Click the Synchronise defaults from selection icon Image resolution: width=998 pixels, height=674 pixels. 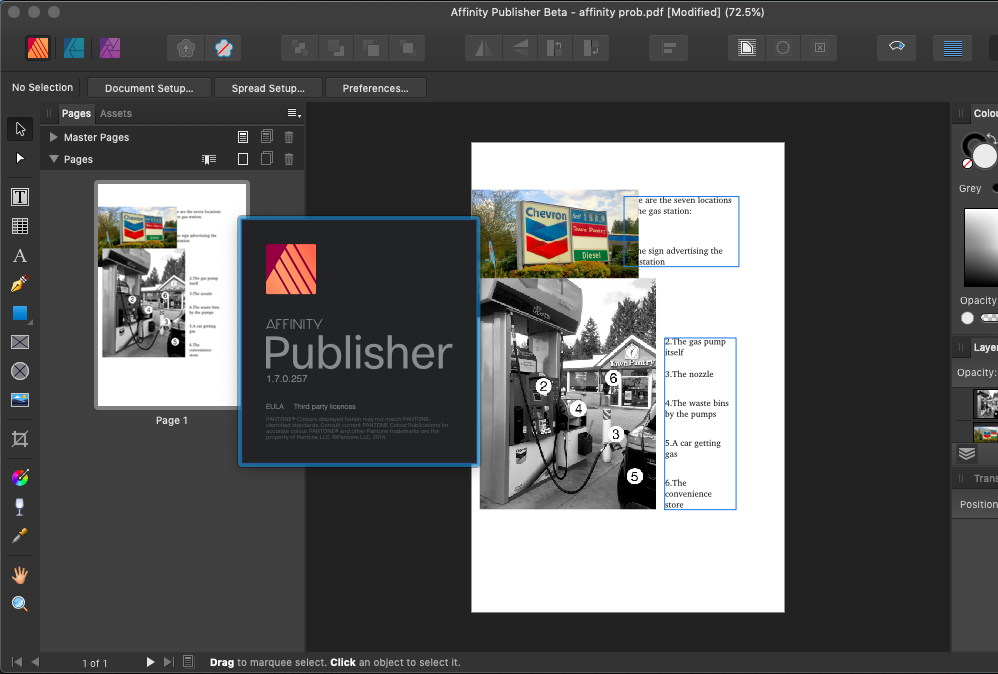(x=185, y=48)
